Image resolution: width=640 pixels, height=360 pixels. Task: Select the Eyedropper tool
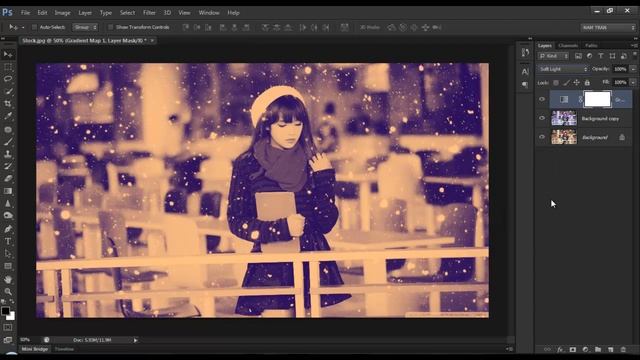tap(8, 116)
